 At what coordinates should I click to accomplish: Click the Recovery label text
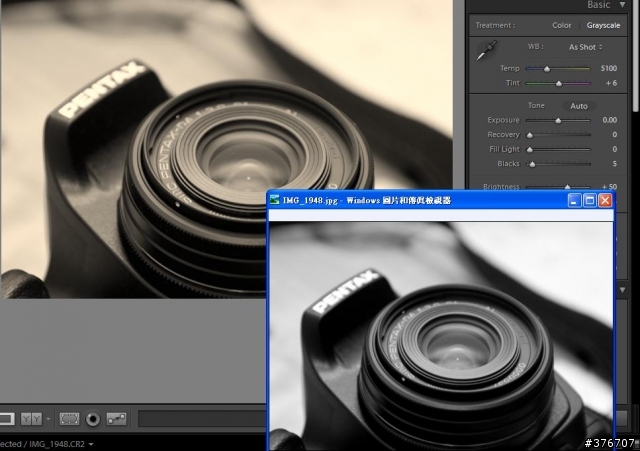[x=503, y=135]
